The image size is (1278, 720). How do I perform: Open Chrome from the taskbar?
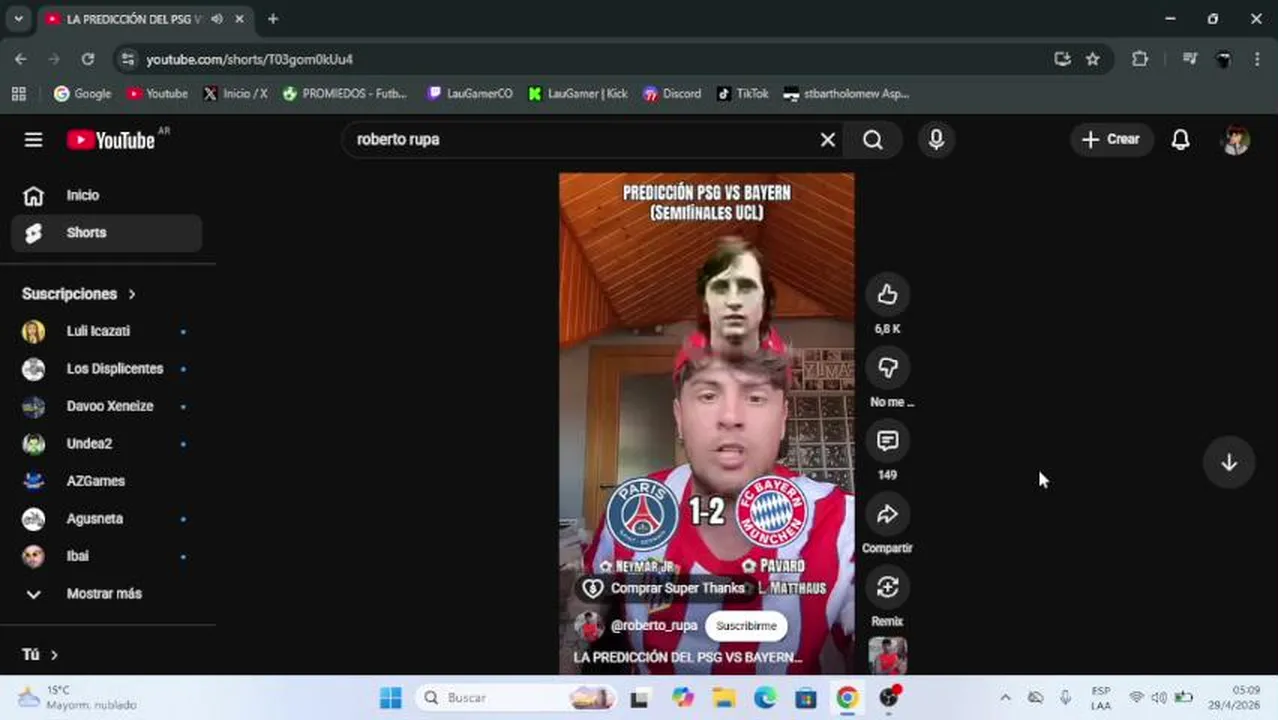click(847, 698)
